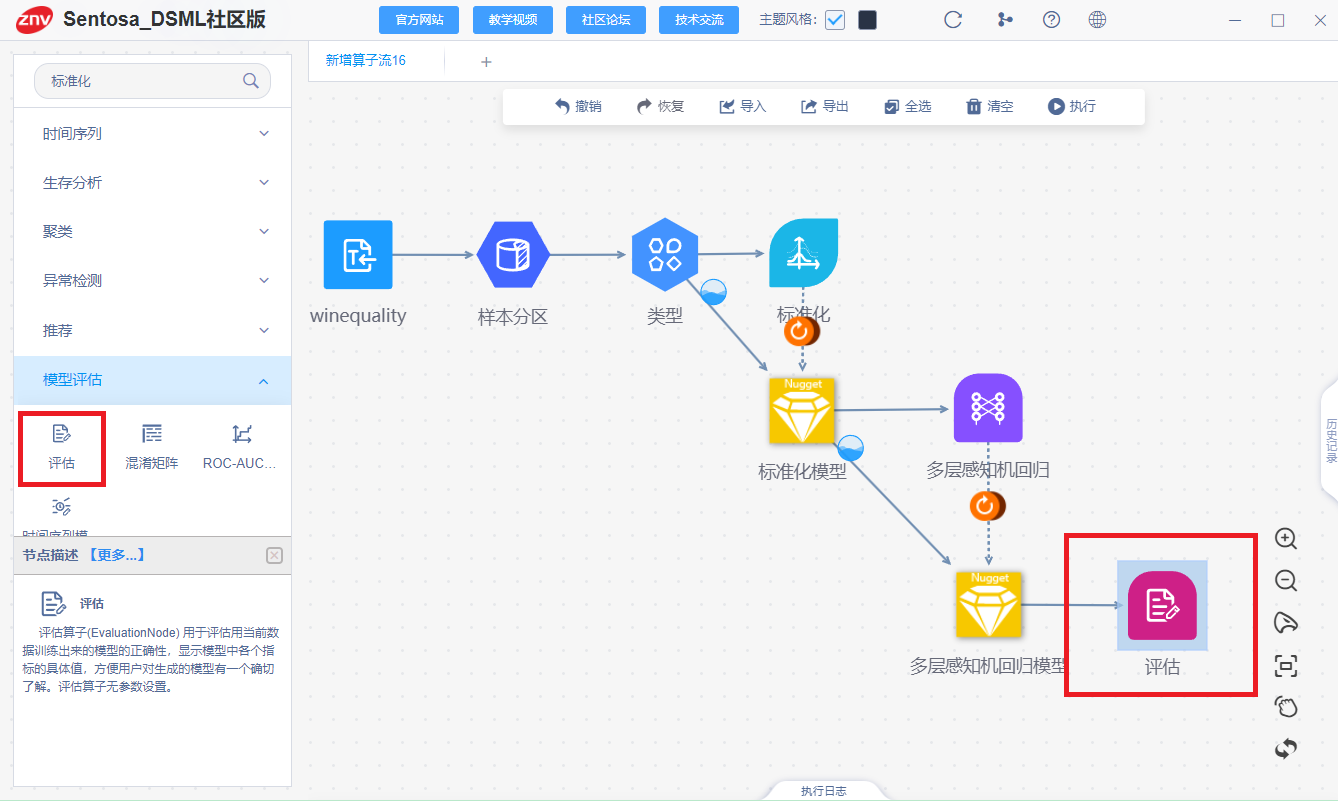Expand the 生存分析 category
Image resolution: width=1338 pixels, height=801 pixels.
click(x=152, y=182)
